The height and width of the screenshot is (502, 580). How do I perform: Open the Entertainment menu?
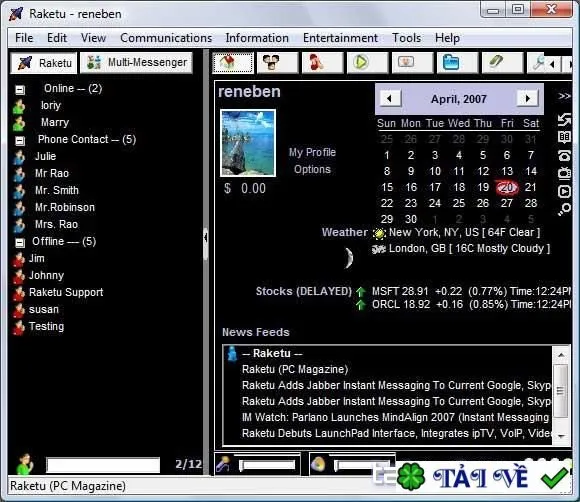(340, 38)
